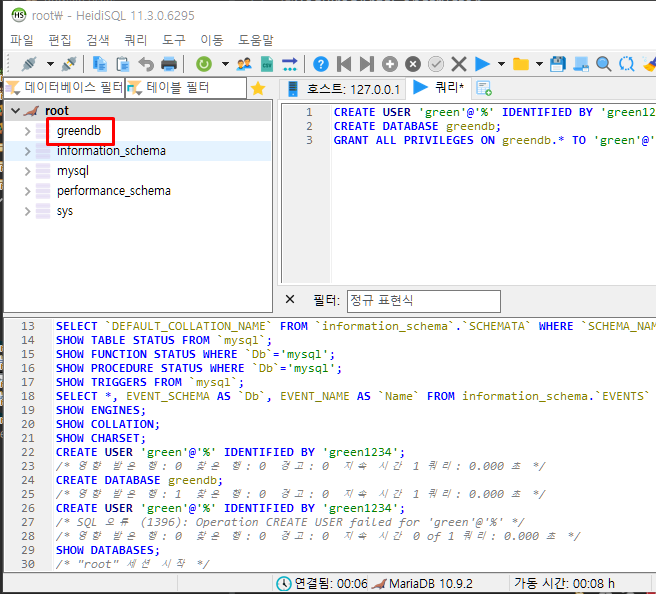The height and width of the screenshot is (594, 656).
Task: Click log line SHOW DATABASES
Action: pyautogui.click(x=108, y=550)
